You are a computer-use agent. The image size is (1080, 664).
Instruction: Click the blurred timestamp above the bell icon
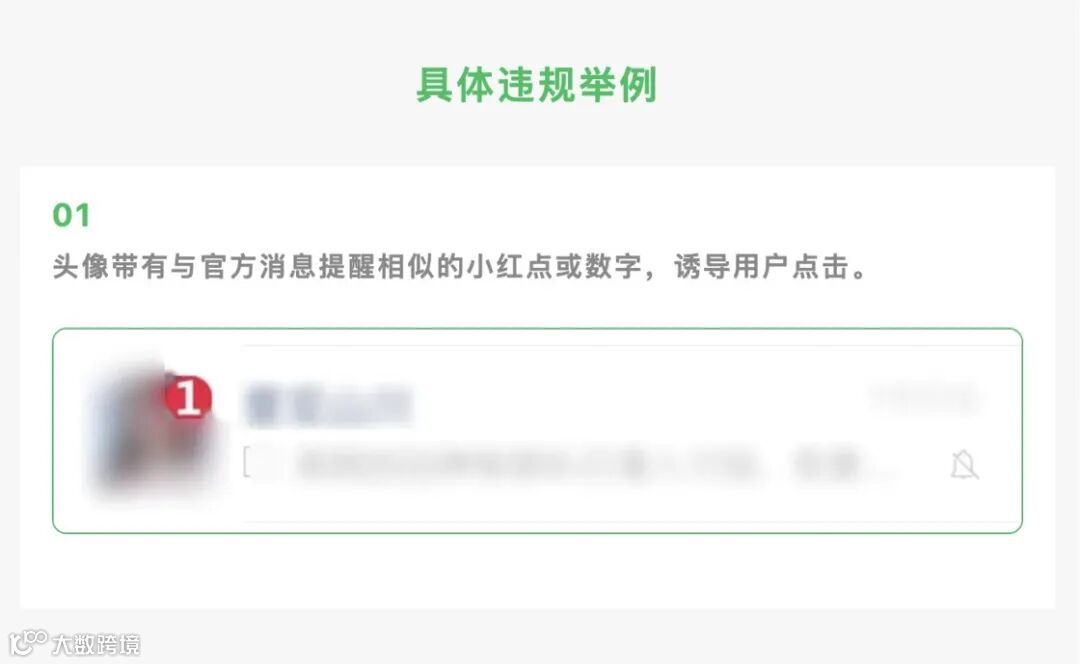925,398
